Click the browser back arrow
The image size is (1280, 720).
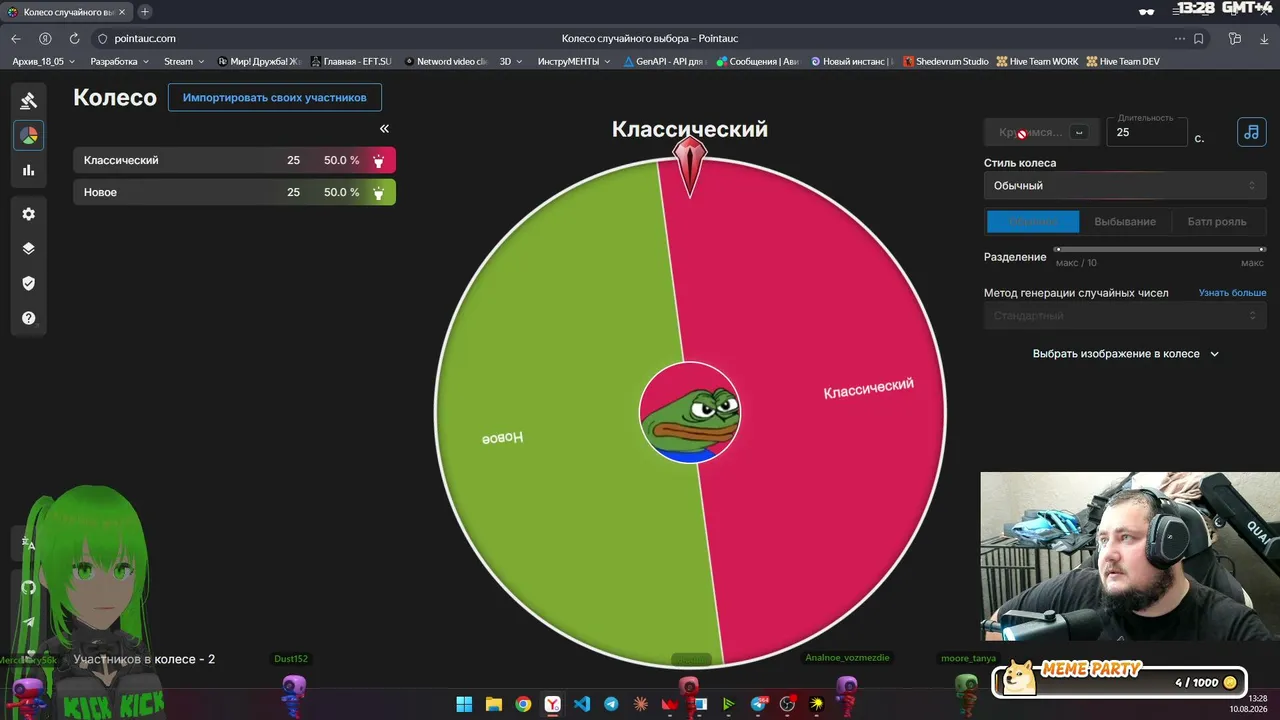[16, 39]
